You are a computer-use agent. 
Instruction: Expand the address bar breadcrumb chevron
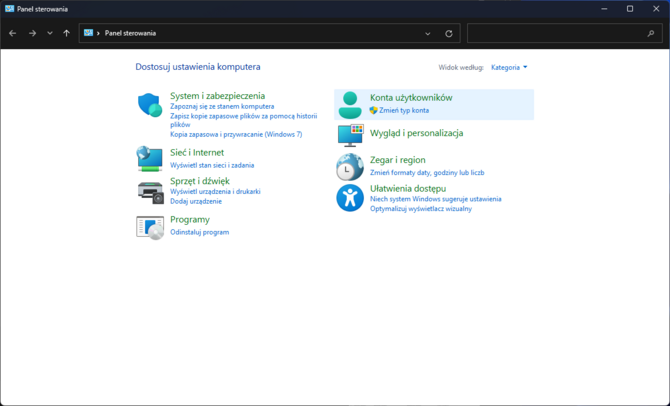(x=98, y=33)
